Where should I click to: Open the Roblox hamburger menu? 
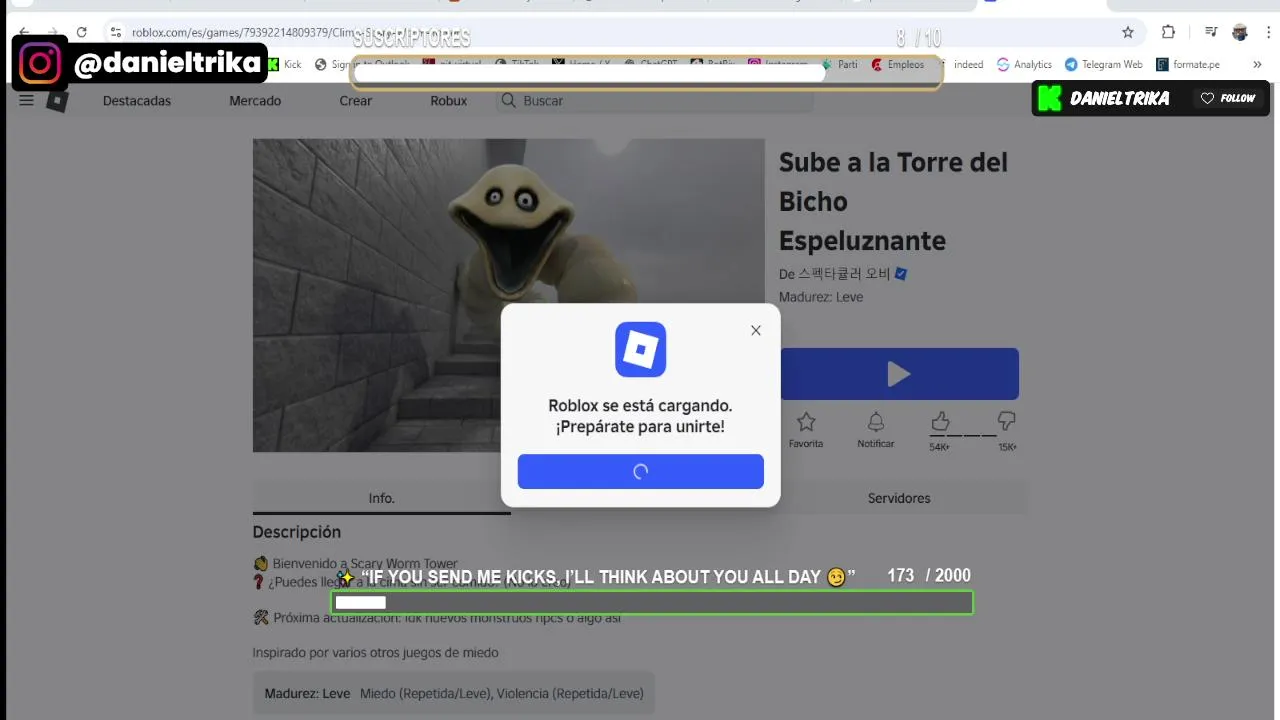[27, 100]
